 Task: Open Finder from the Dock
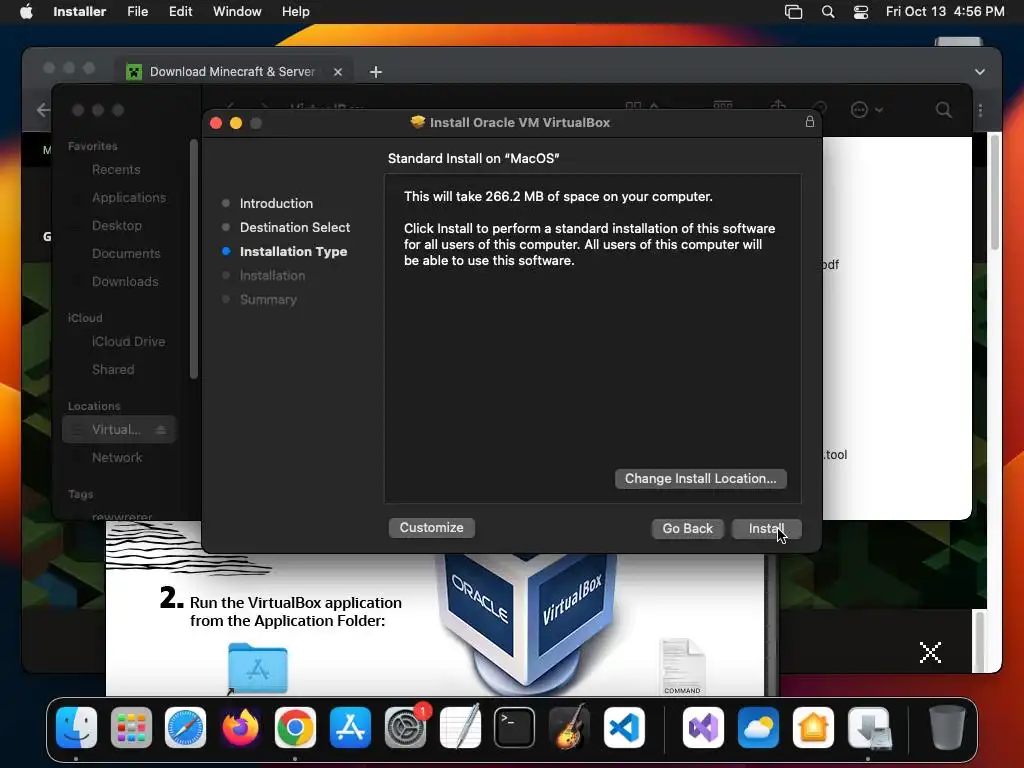(76, 728)
